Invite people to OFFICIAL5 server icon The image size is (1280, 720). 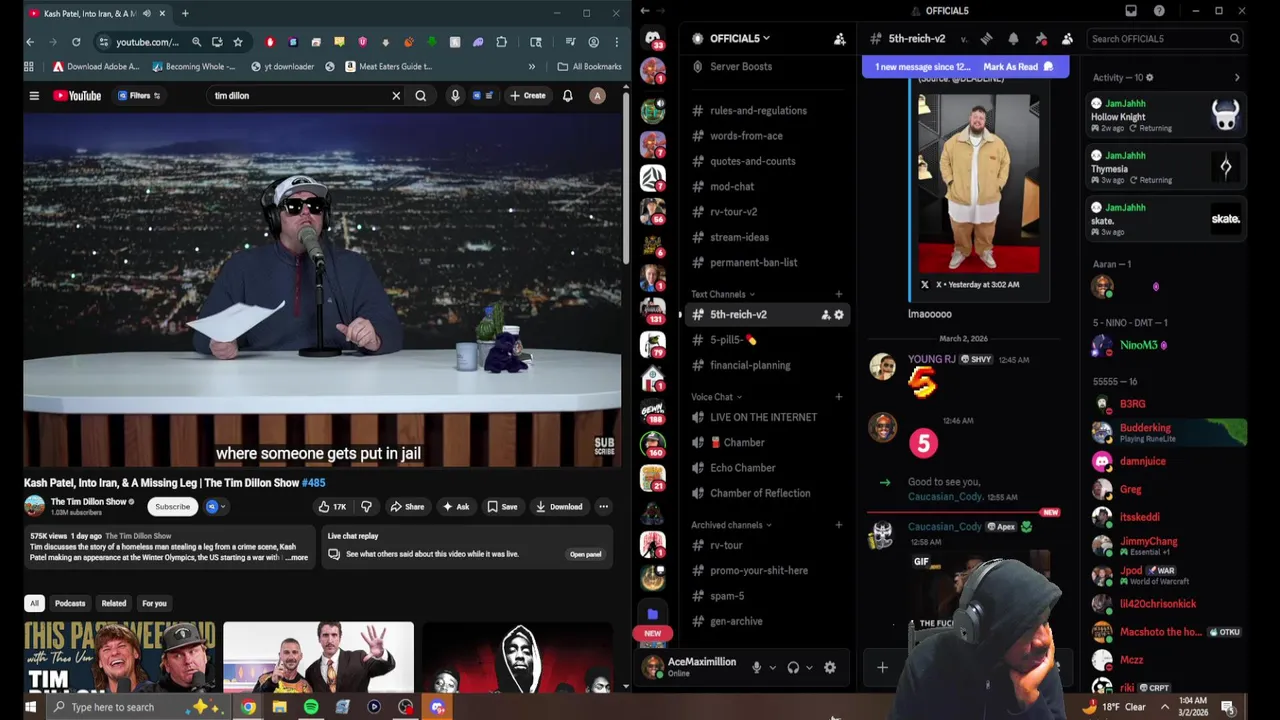pos(840,39)
